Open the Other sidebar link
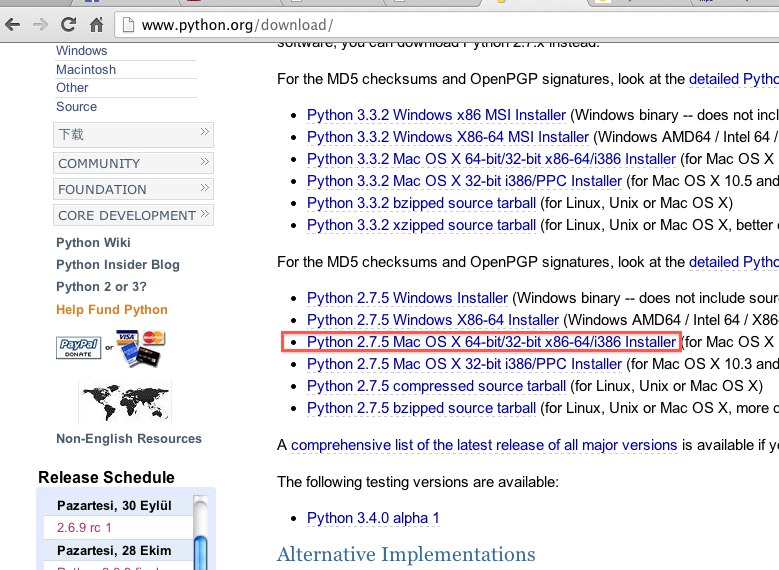779x570 pixels. [72, 87]
